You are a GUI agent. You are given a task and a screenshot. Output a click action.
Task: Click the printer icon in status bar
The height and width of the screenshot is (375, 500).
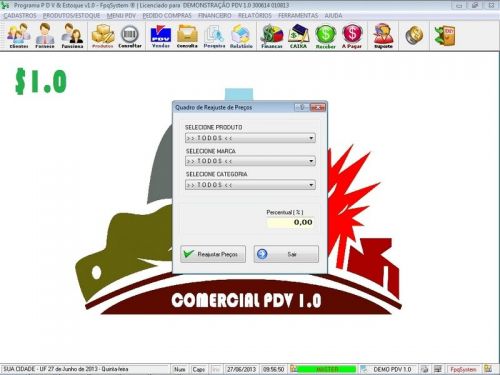tap(424, 369)
